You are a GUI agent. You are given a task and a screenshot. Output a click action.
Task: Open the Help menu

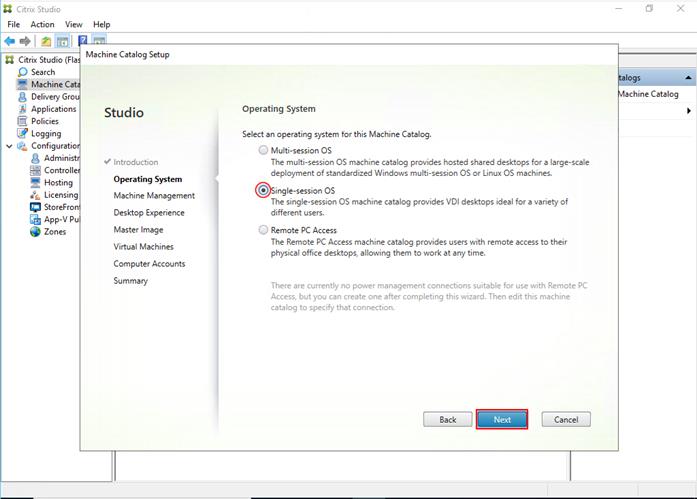pyautogui.click(x=101, y=24)
